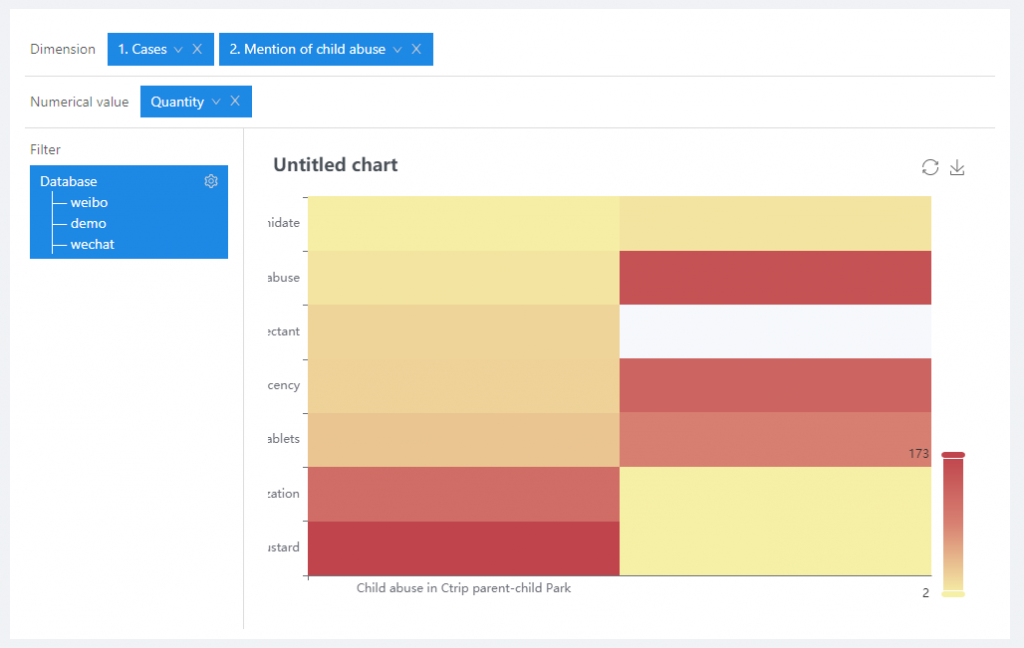The width and height of the screenshot is (1024, 648).
Task: Click the Child abuse in Ctrip axis label
Action: [x=463, y=588]
